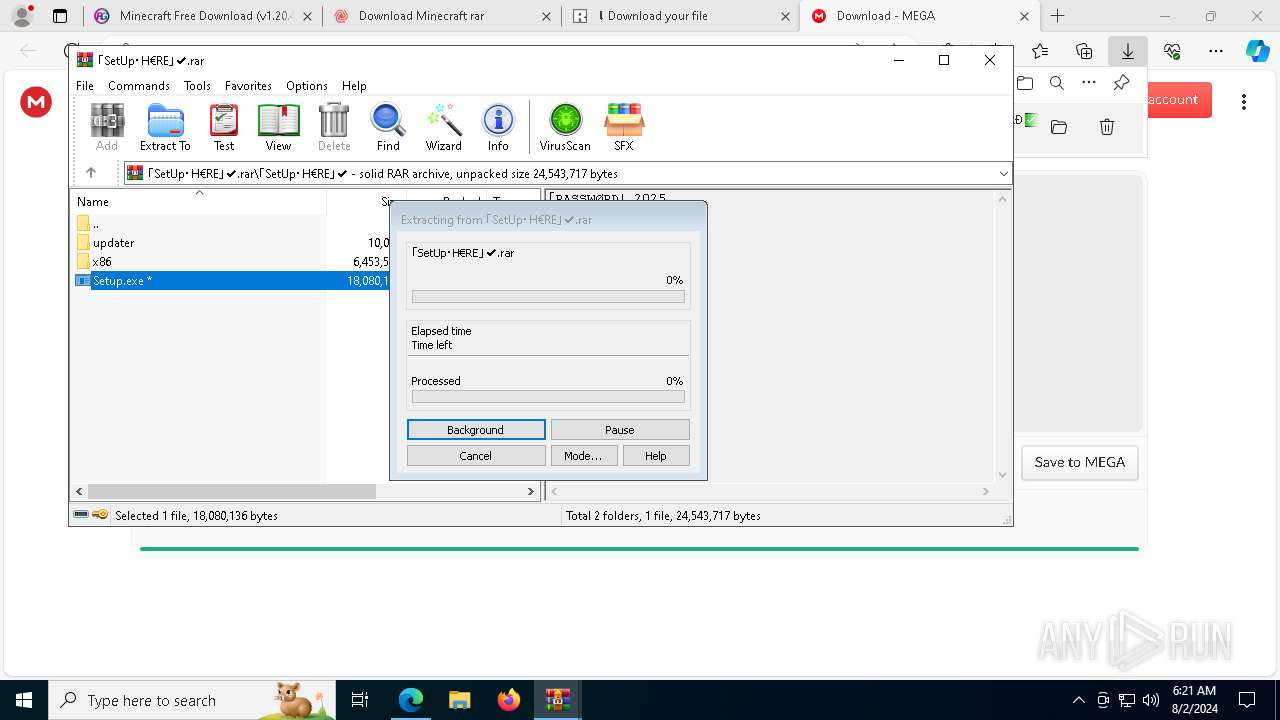Open the Extract To tool
1280x720 pixels.
click(165, 127)
